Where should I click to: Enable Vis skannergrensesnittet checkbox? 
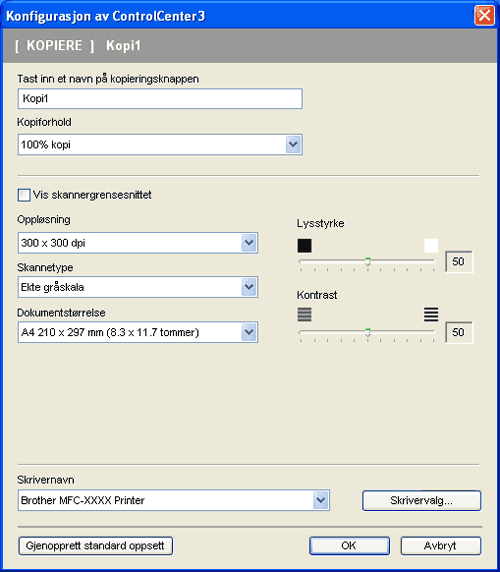click(x=24, y=195)
